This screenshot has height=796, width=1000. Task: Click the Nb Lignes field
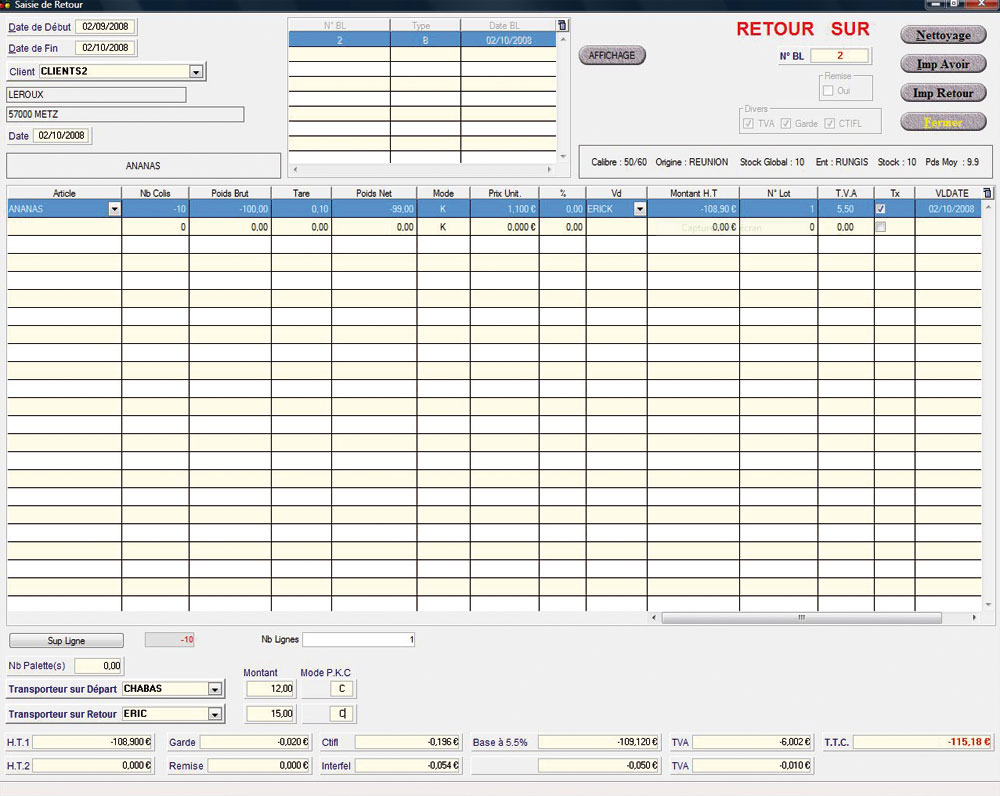point(359,639)
